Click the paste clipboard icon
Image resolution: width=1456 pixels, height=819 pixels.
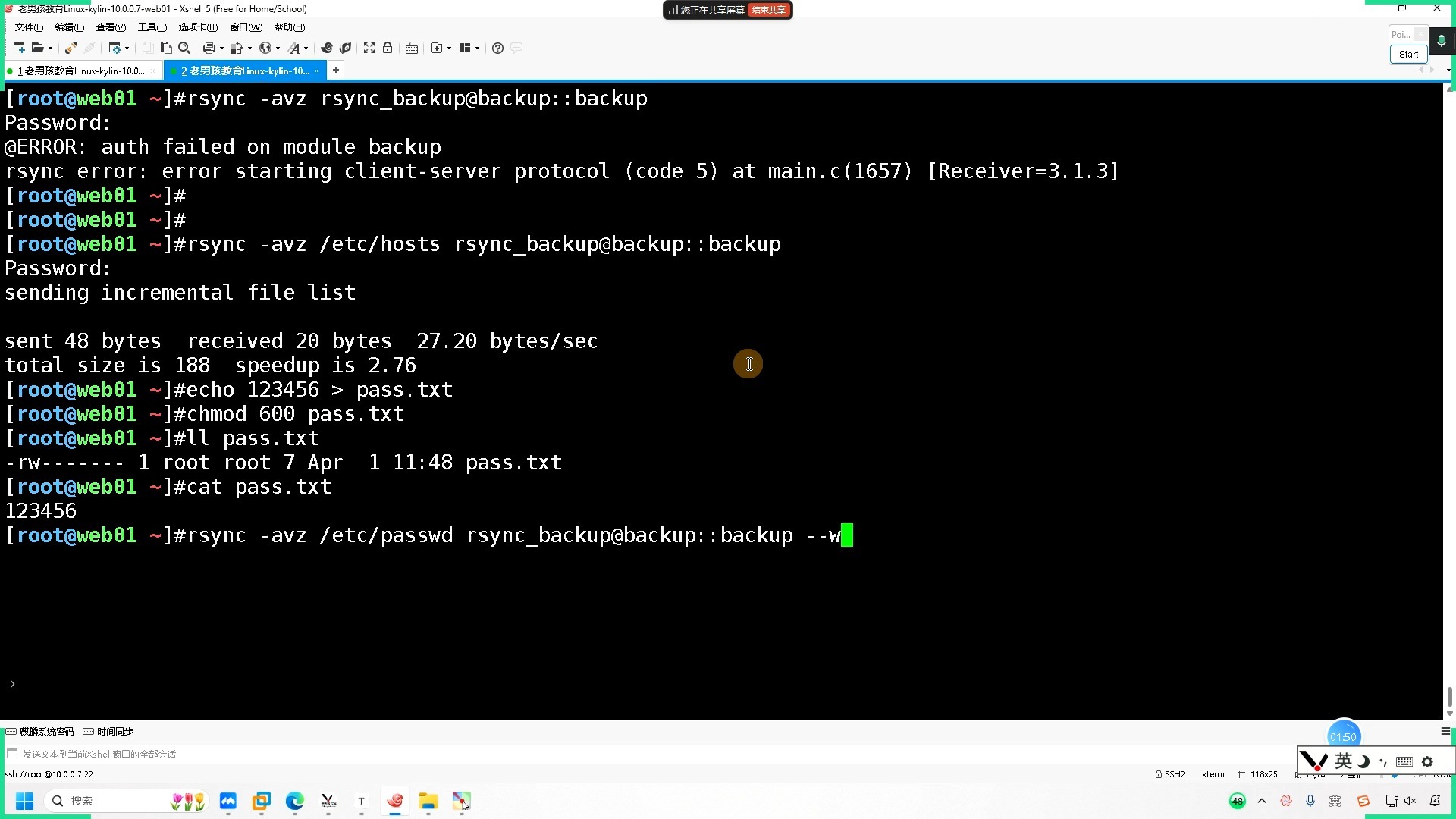click(166, 48)
